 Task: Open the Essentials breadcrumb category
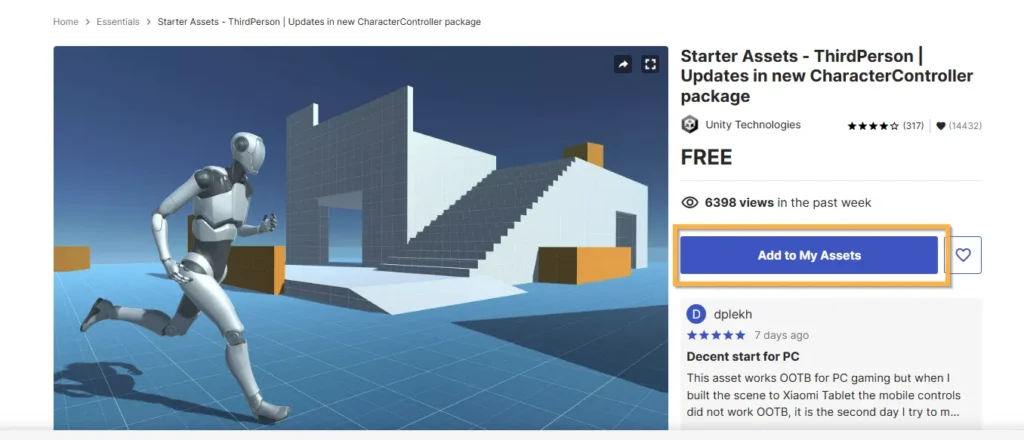(x=118, y=22)
